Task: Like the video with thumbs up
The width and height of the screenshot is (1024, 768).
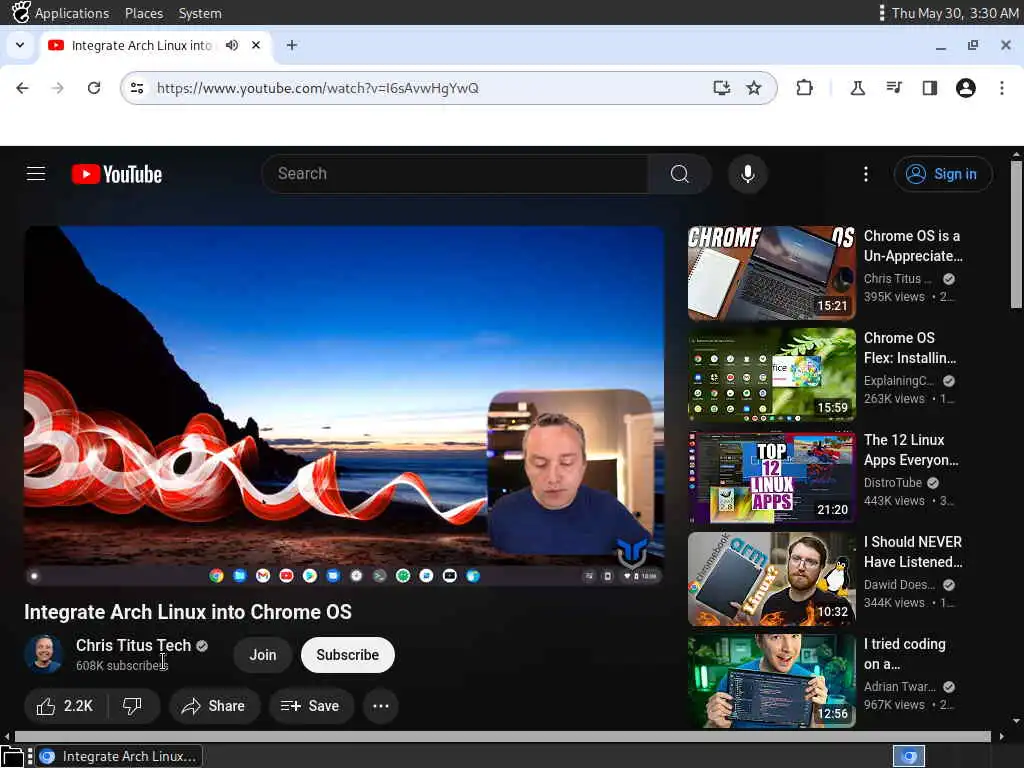Action: [65, 706]
